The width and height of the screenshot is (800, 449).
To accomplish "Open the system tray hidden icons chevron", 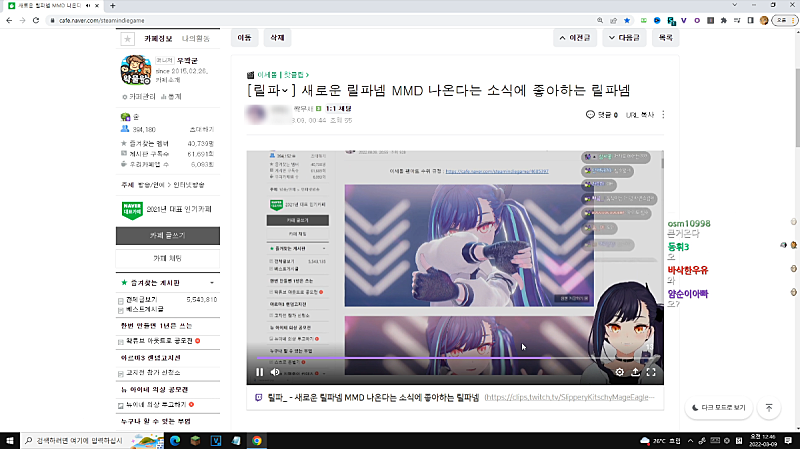I will point(690,440).
